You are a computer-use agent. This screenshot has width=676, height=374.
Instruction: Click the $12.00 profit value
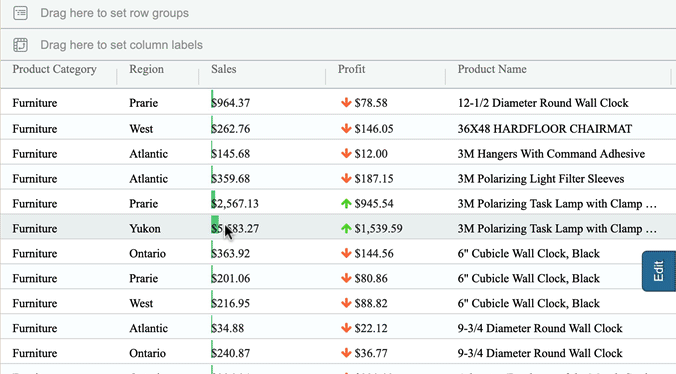[x=371, y=154]
